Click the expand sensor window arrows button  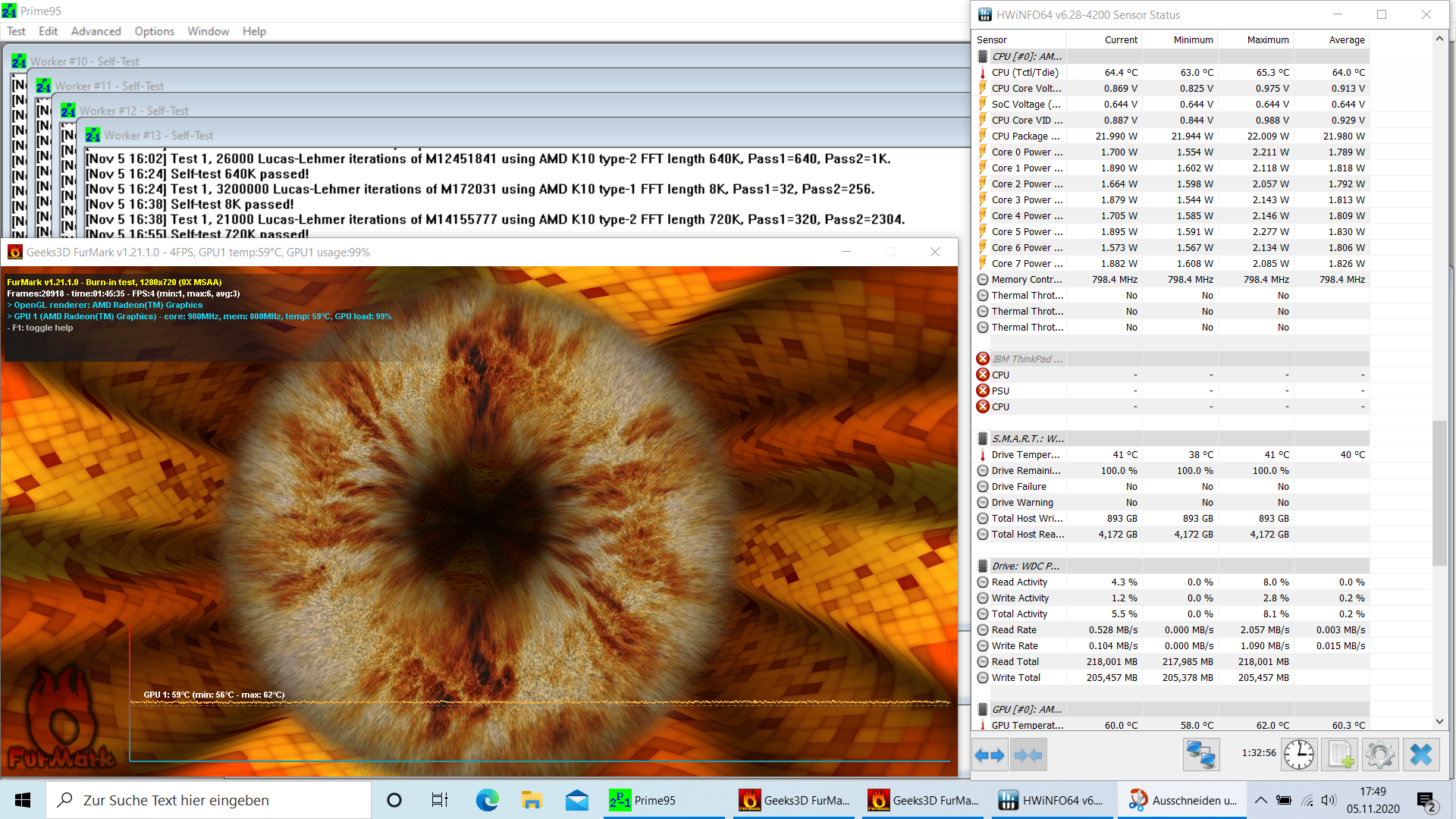[990, 755]
